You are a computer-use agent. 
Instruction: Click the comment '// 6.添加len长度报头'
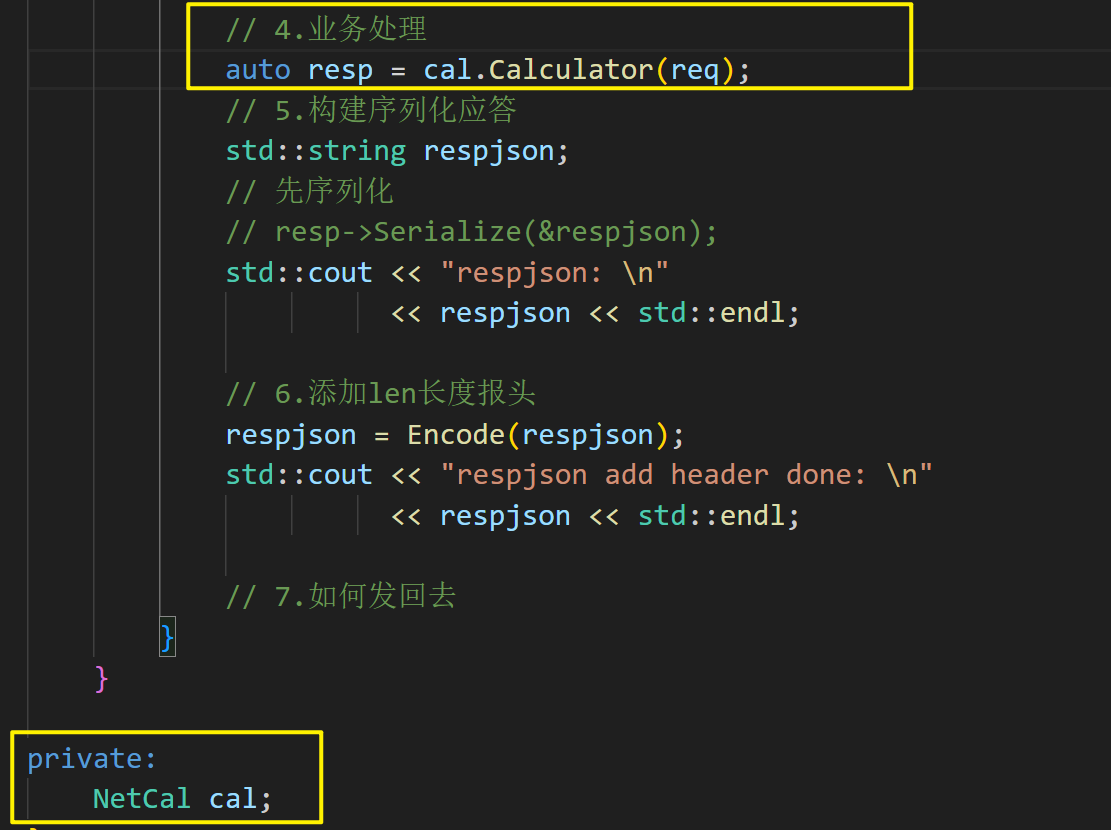[380, 393]
